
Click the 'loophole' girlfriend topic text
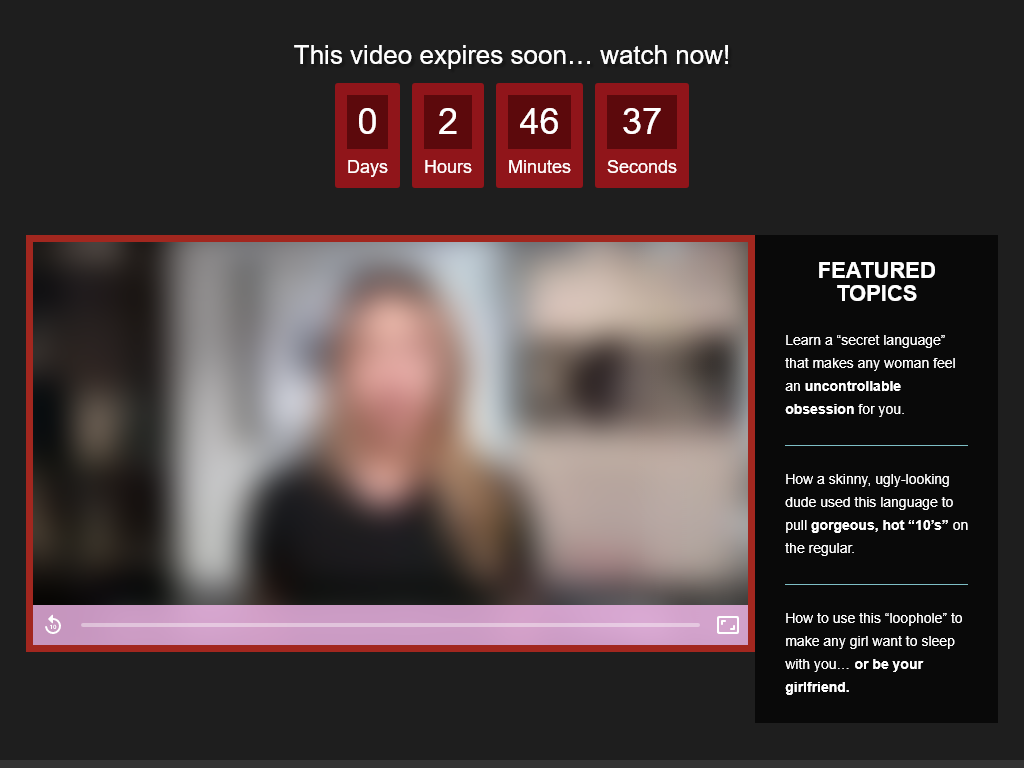876,652
